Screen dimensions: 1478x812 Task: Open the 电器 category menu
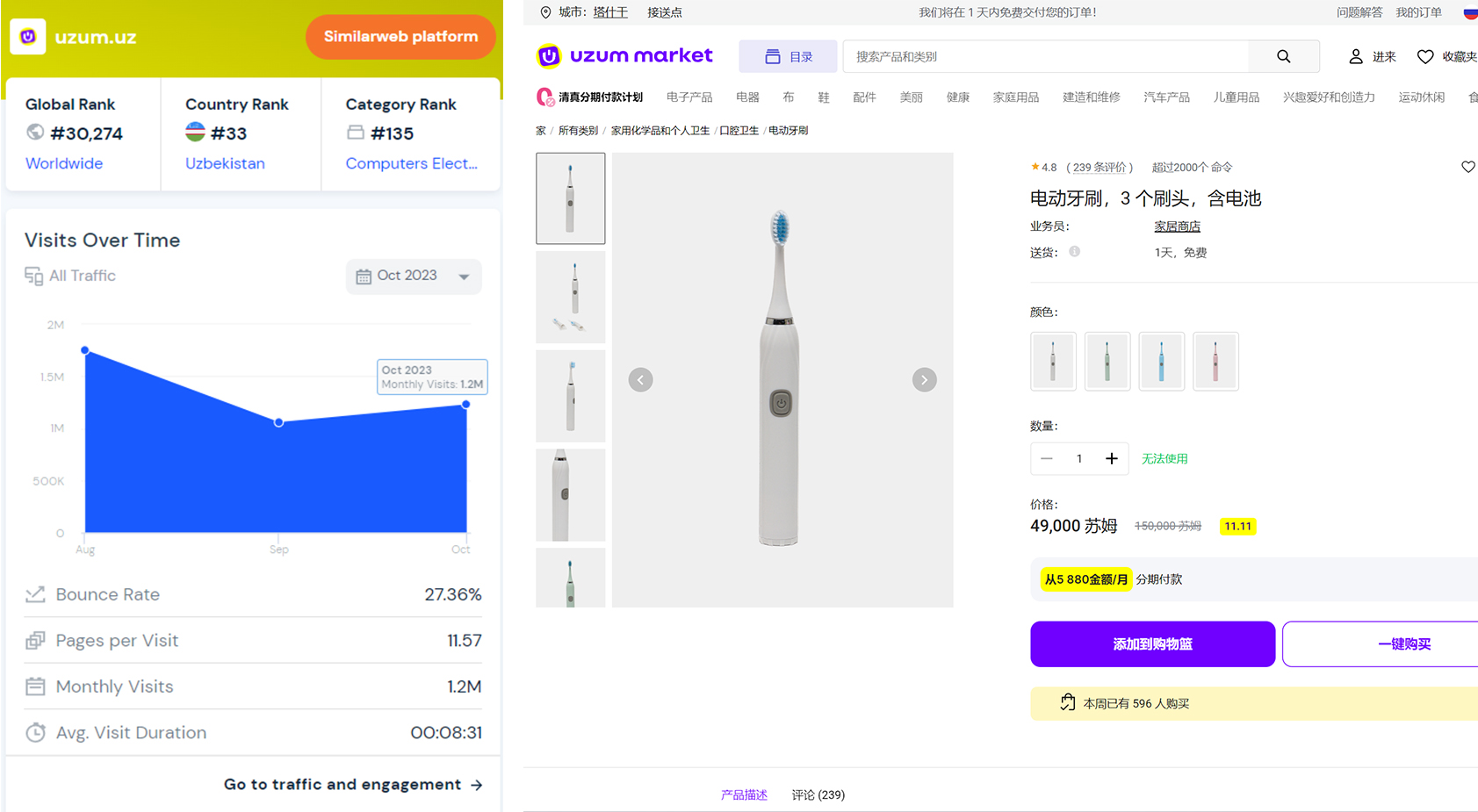pyautogui.click(x=747, y=97)
